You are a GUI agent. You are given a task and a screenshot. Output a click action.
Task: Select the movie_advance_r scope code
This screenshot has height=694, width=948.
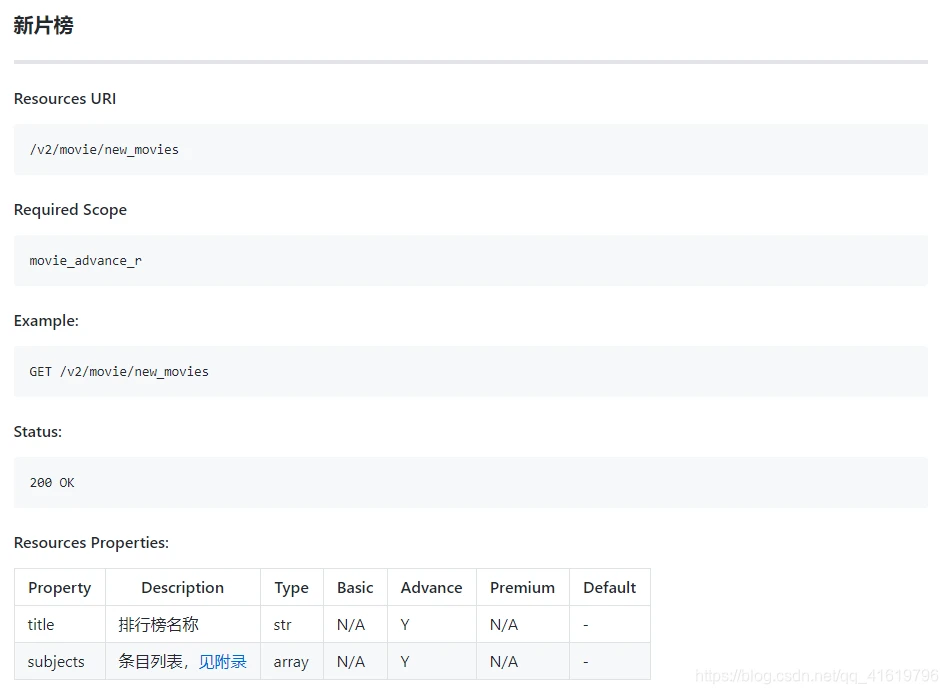[85, 261]
